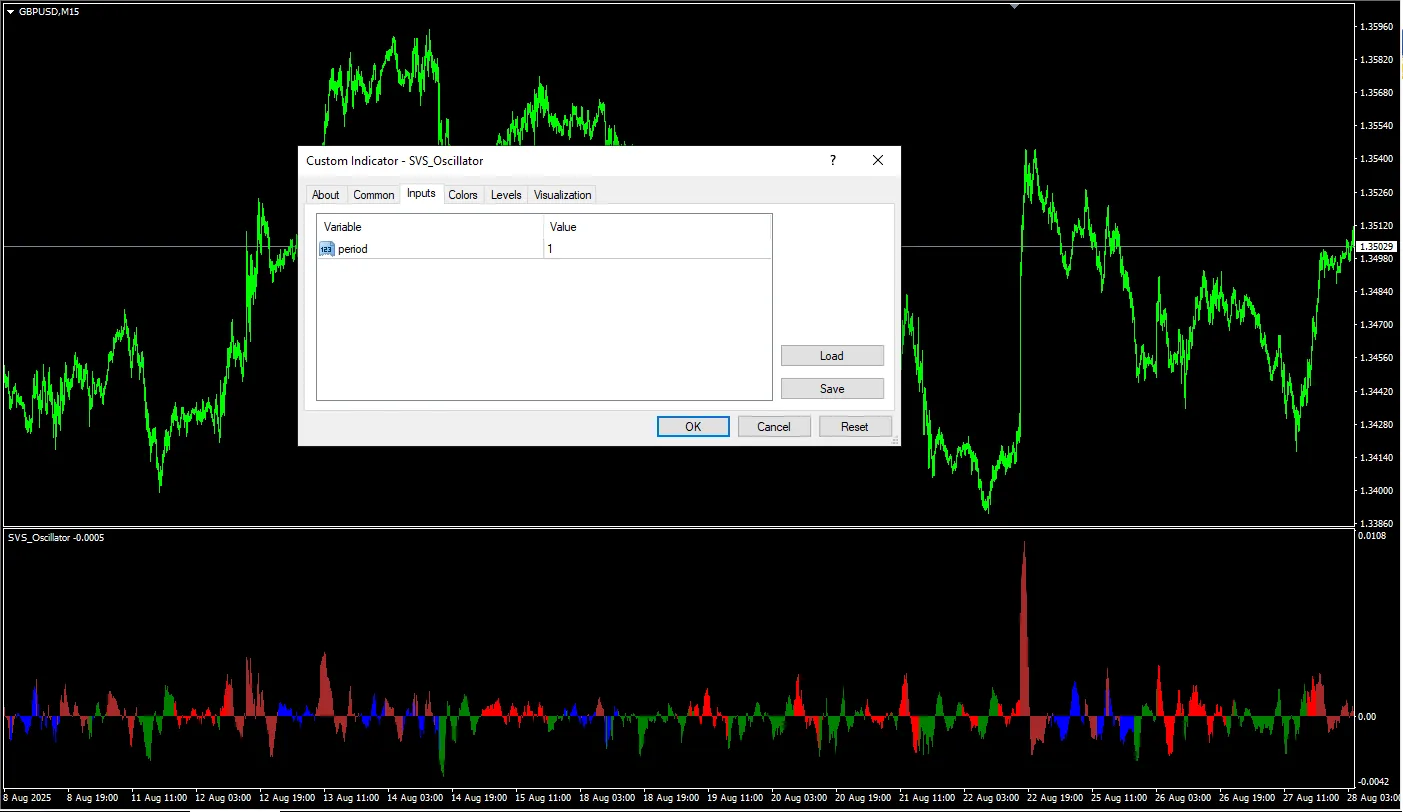
Task: Click current price label 1.35029
Action: point(1378,246)
